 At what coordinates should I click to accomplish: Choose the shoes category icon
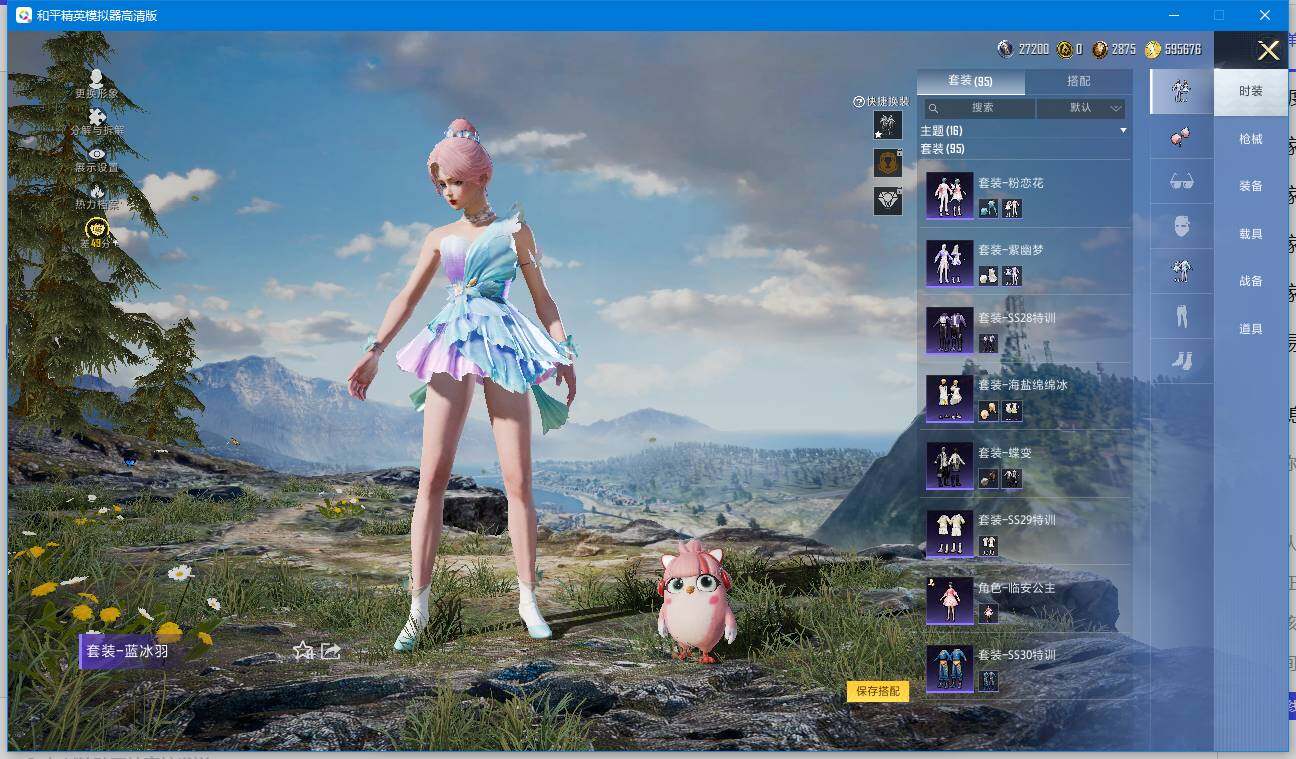1181,361
